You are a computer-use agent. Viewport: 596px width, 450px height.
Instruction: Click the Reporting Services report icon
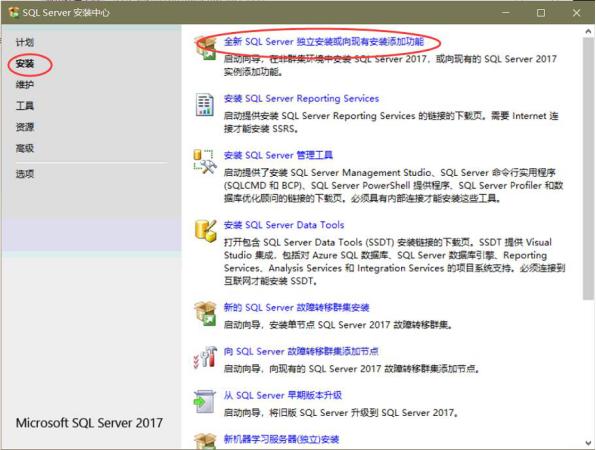[x=204, y=105]
